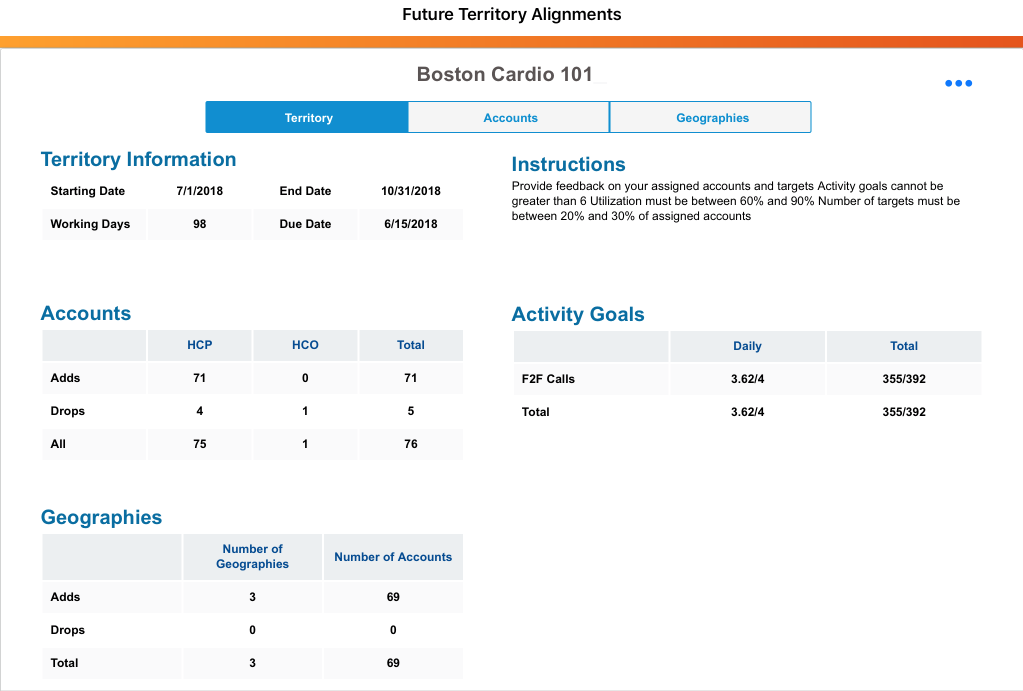
Task: Click the Accounts table Total column header
Action: pyautogui.click(x=411, y=345)
